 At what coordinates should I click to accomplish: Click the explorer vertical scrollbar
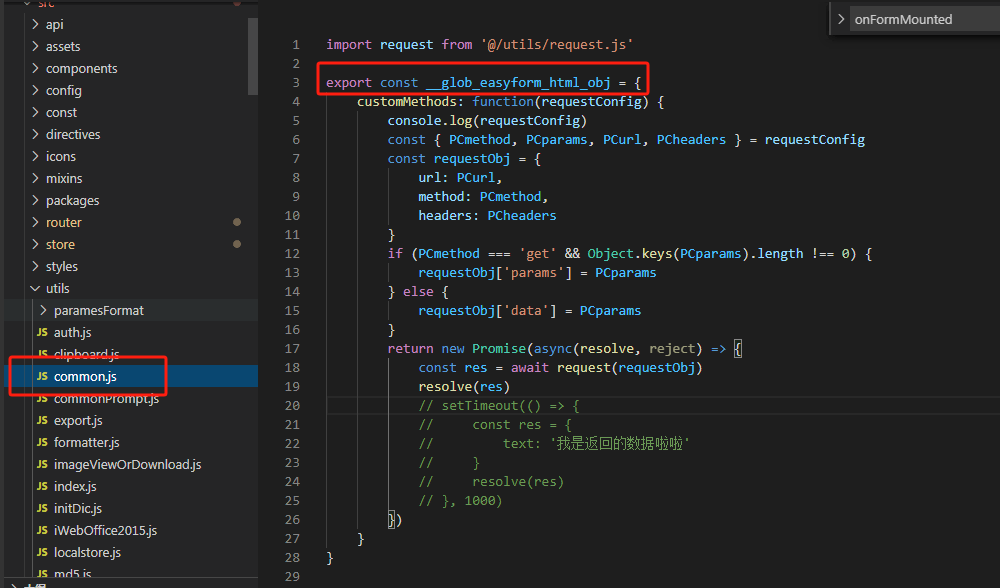252,60
